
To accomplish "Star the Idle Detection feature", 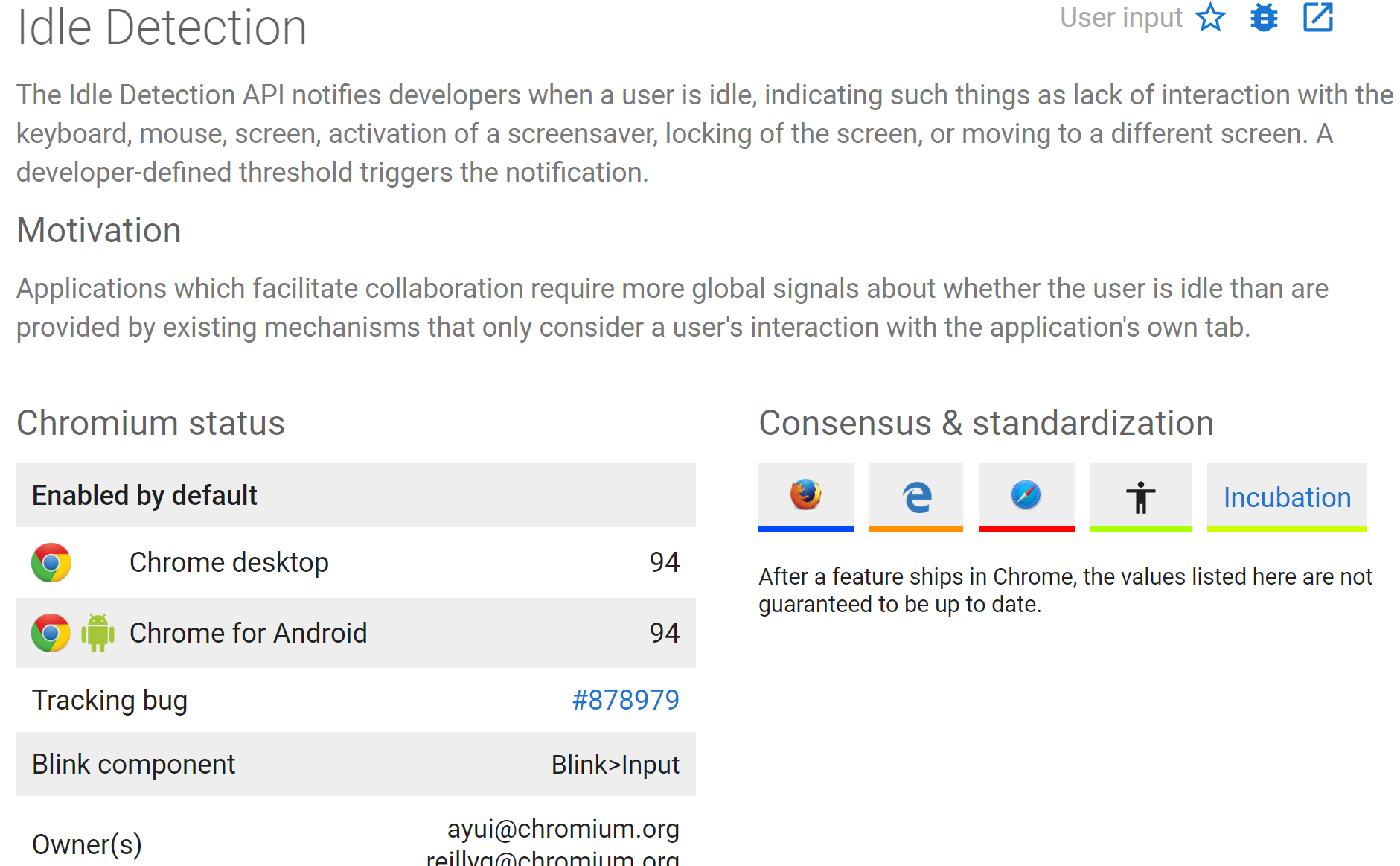I will pyautogui.click(x=1210, y=17).
